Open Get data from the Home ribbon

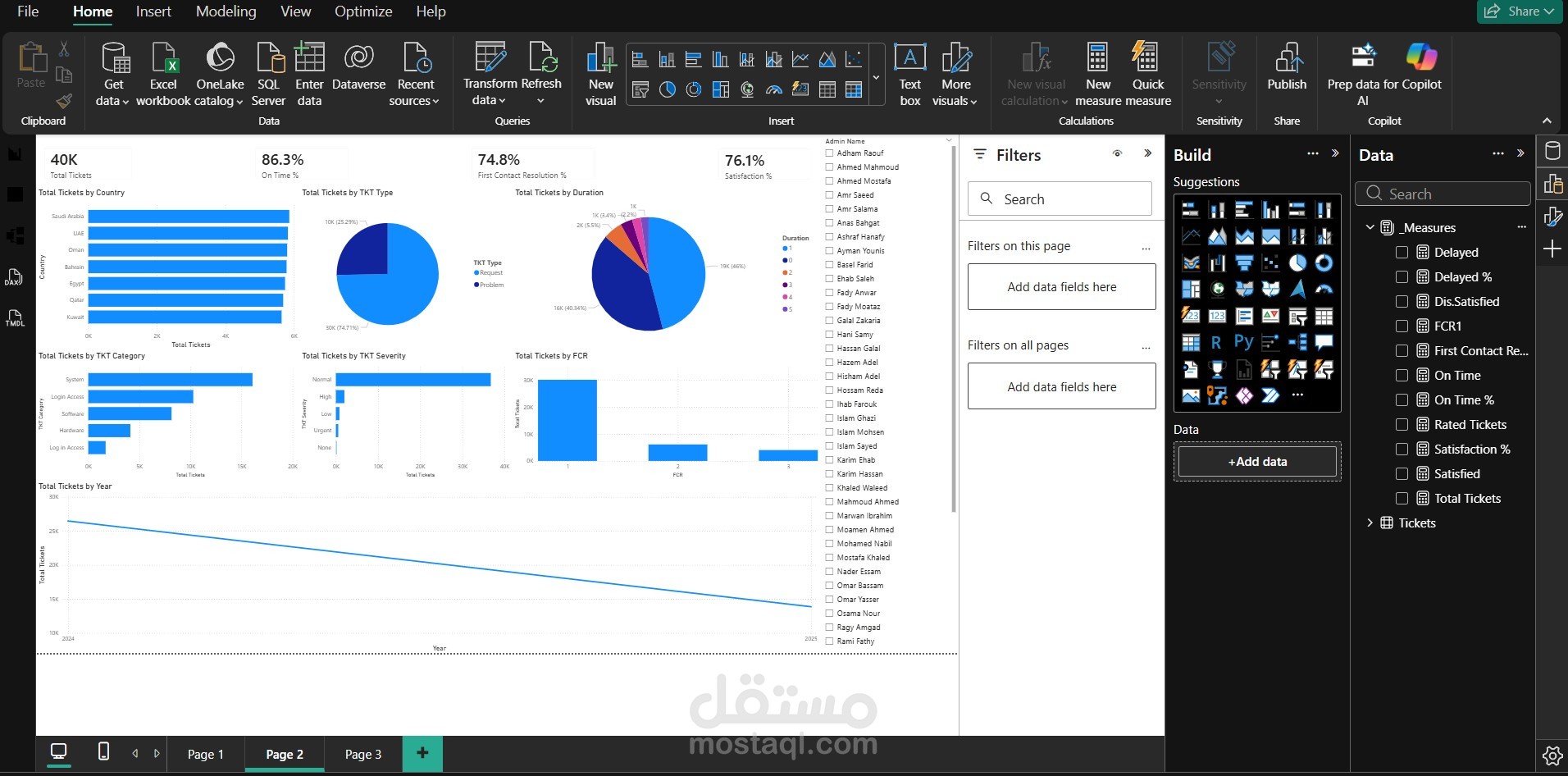click(113, 74)
